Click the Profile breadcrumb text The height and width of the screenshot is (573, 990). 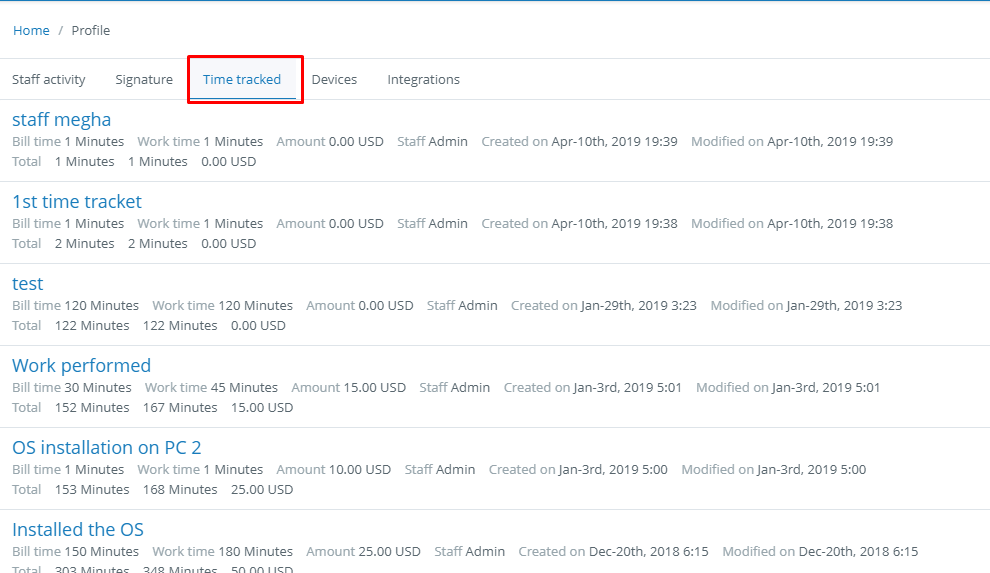90,30
